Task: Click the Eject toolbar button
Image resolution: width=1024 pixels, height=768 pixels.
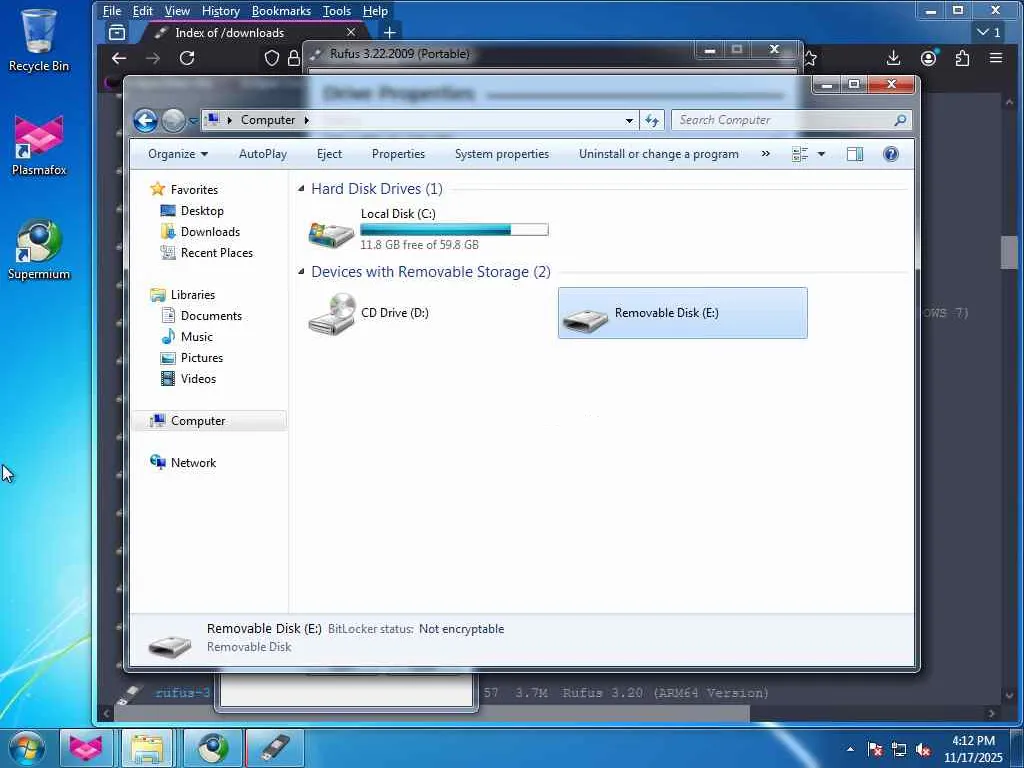Action: [x=329, y=154]
